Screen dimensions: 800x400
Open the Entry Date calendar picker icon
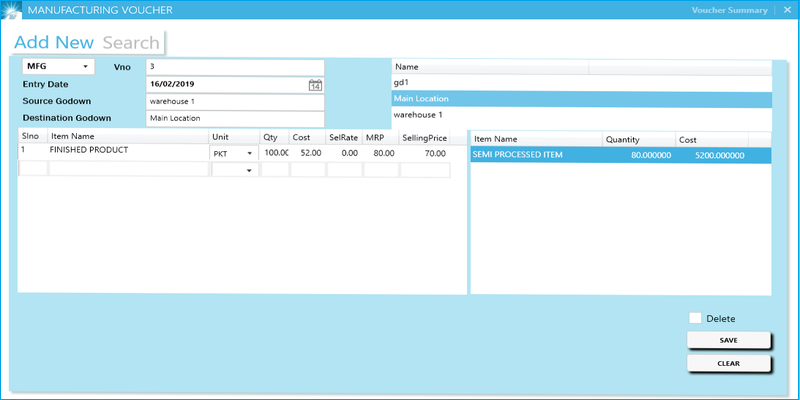[x=315, y=85]
